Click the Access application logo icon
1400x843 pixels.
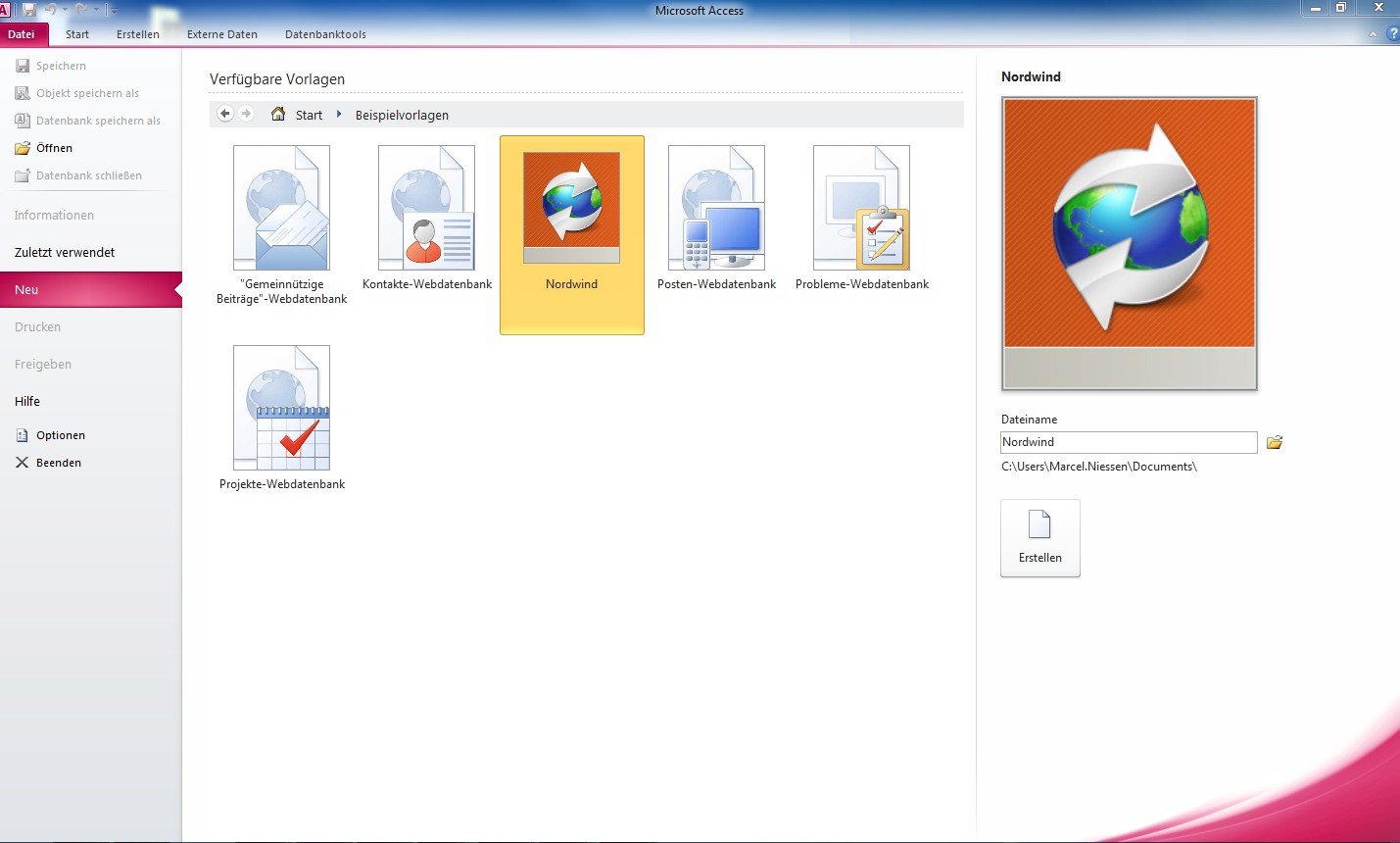[x=5, y=10]
